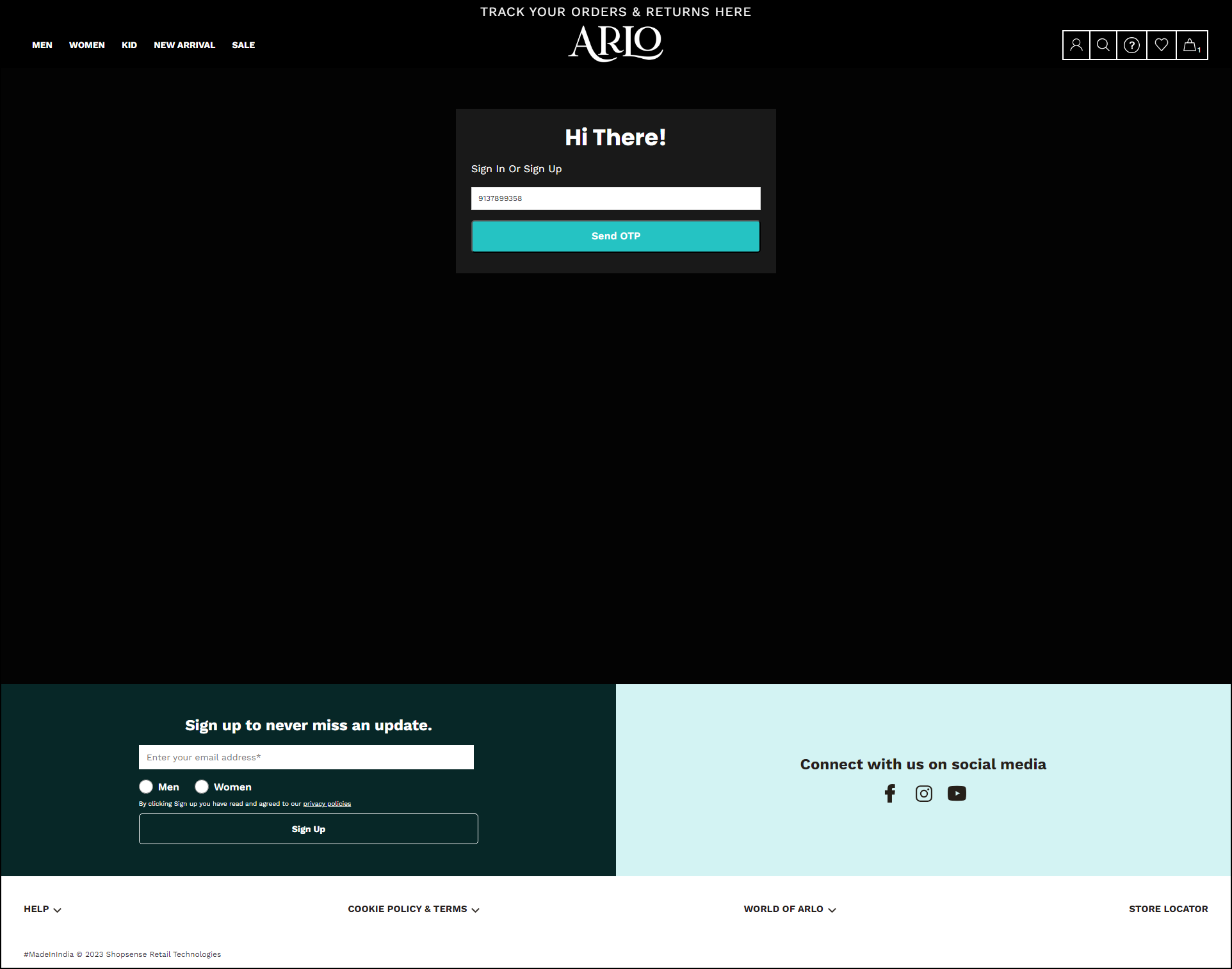
Task: Select the Men radio button
Action: click(146, 787)
